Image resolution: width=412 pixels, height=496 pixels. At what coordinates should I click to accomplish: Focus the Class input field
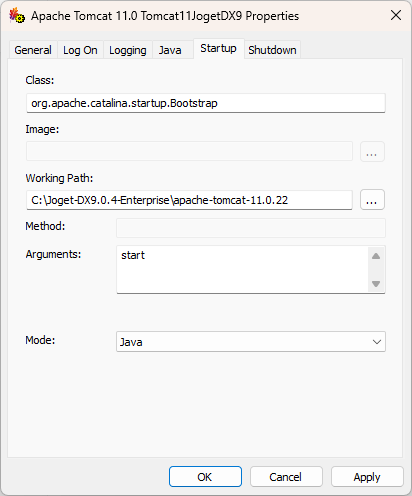coord(206,103)
